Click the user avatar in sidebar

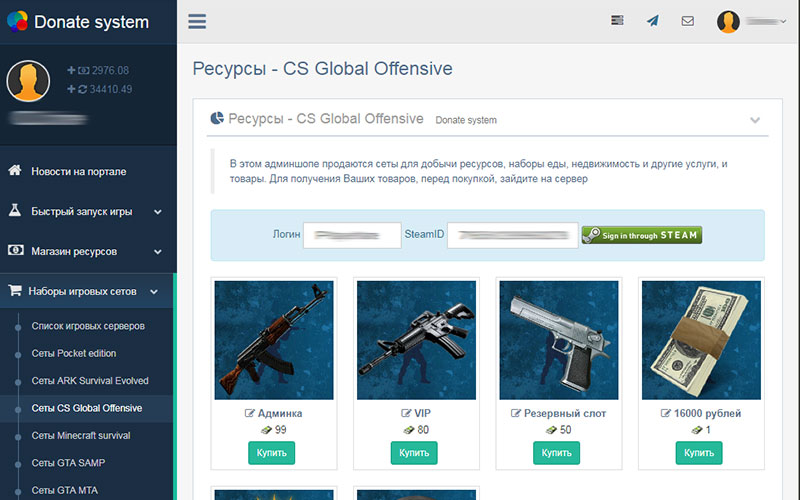coord(28,81)
